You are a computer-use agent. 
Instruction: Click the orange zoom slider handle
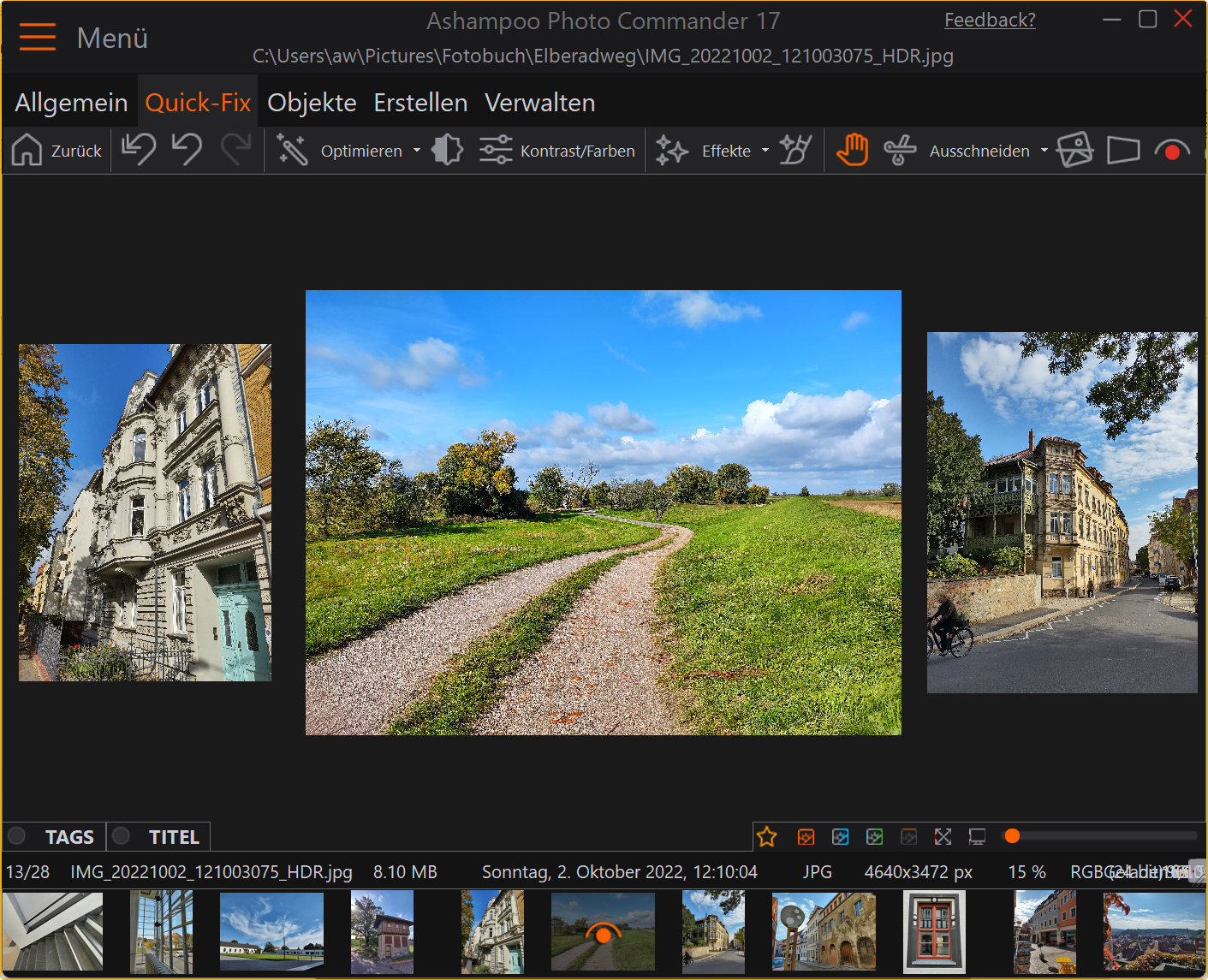click(1012, 836)
